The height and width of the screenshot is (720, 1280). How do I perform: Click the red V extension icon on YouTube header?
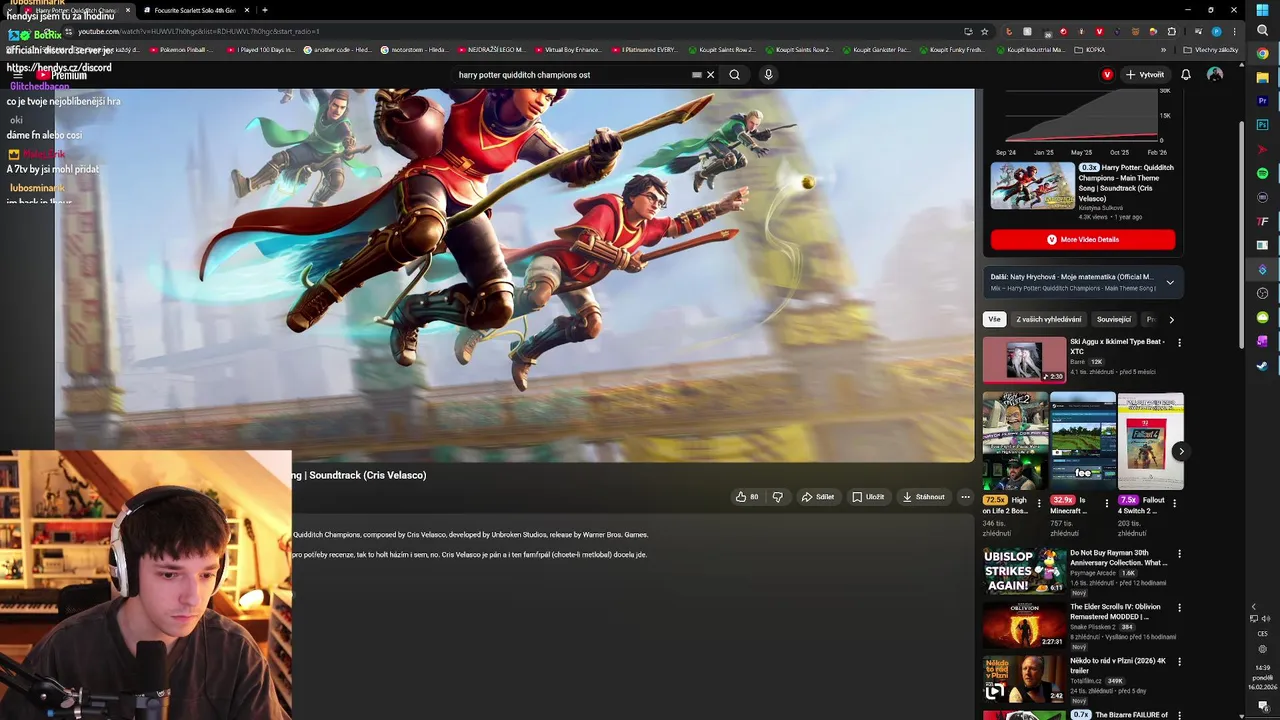coord(1107,75)
